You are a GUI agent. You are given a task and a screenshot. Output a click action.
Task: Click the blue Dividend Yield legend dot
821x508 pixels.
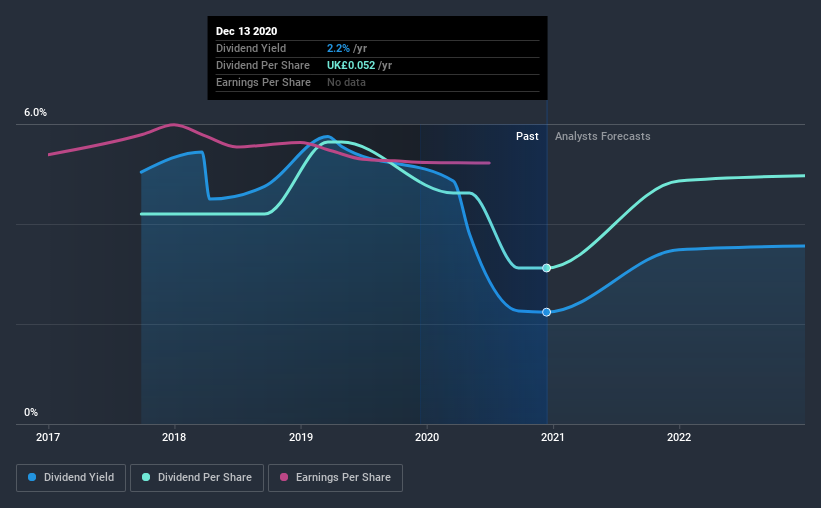pos(32,477)
